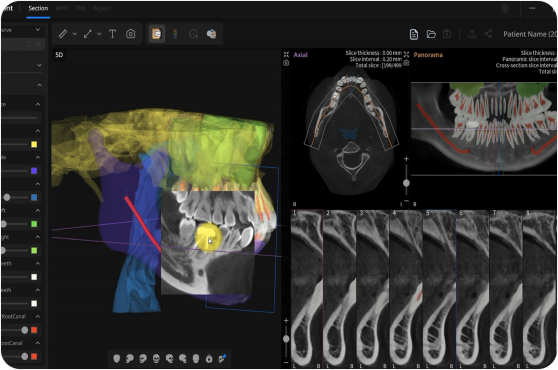
Task: Click the minus below the Axial slice slider
Action: (x=406, y=201)
